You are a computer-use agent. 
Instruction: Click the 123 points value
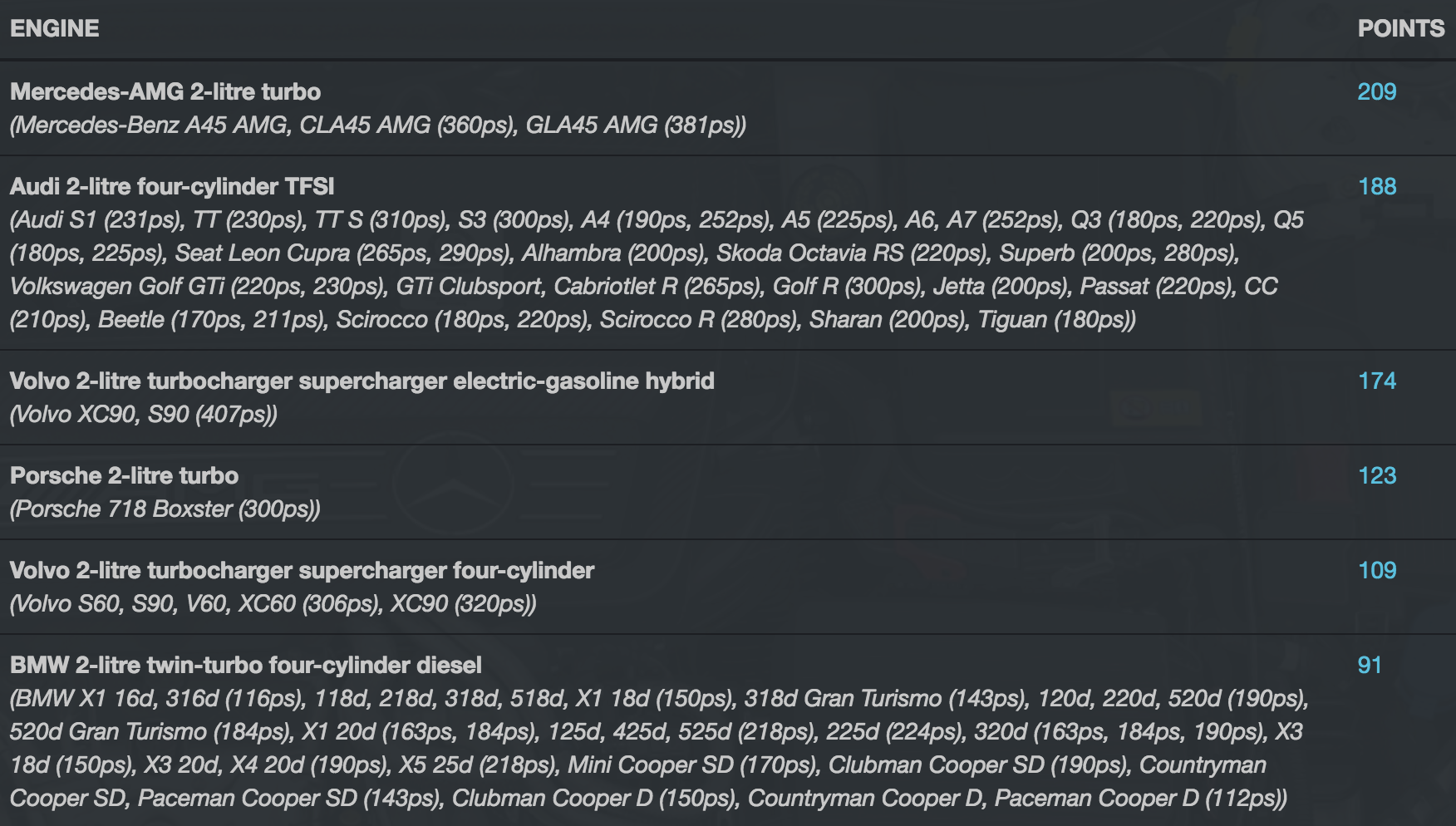tap(1376, 475)
